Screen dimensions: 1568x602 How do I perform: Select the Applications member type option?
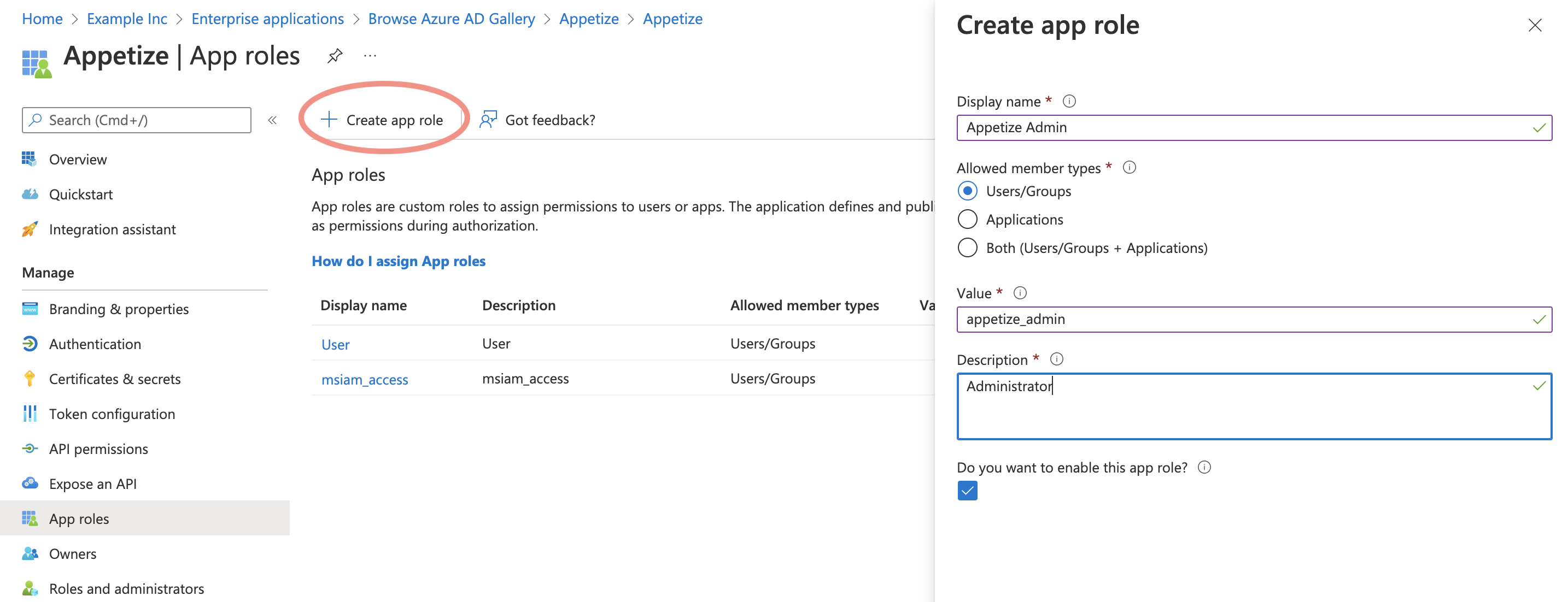point(967,220)
